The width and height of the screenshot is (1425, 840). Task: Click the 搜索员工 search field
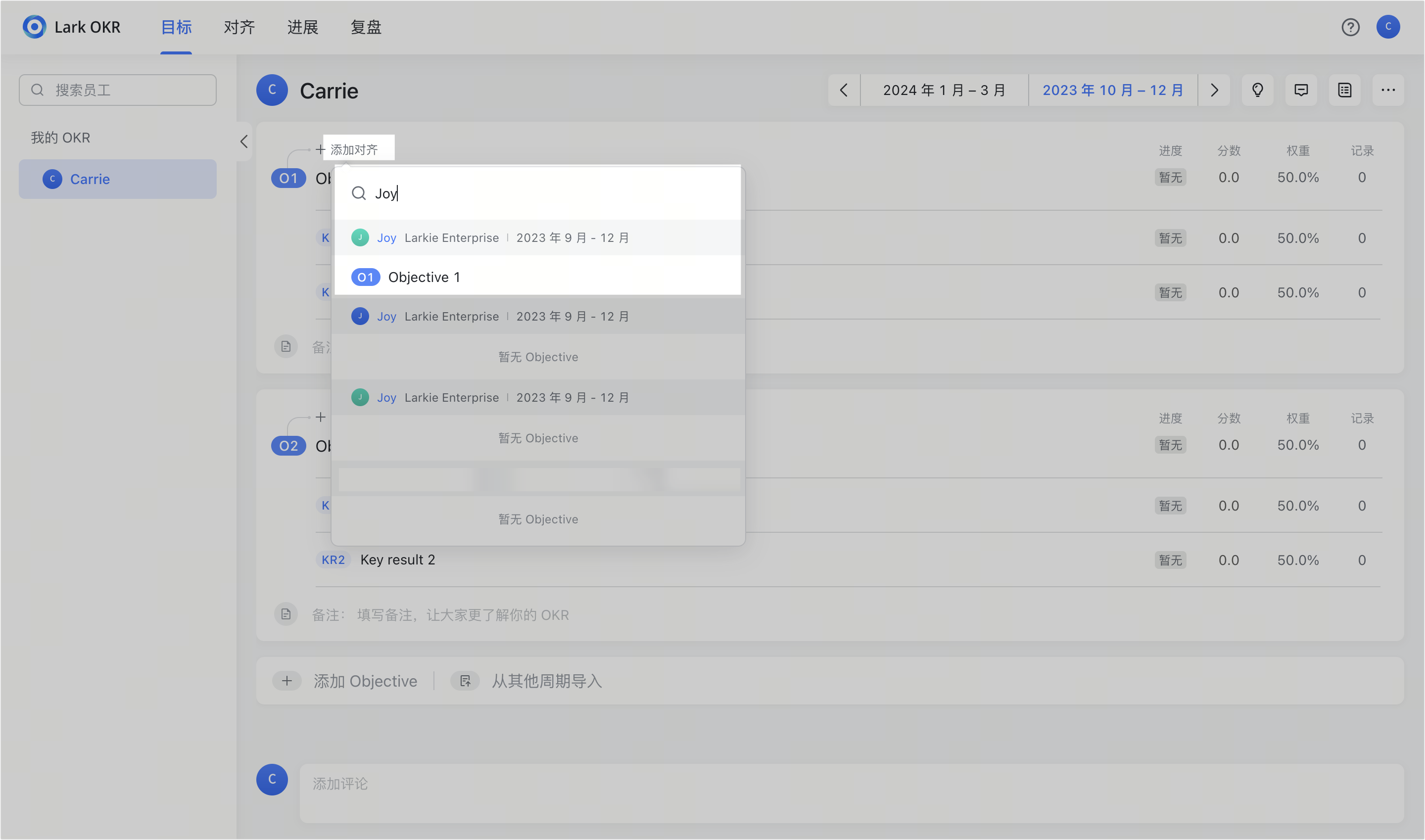tap(118, 90)
